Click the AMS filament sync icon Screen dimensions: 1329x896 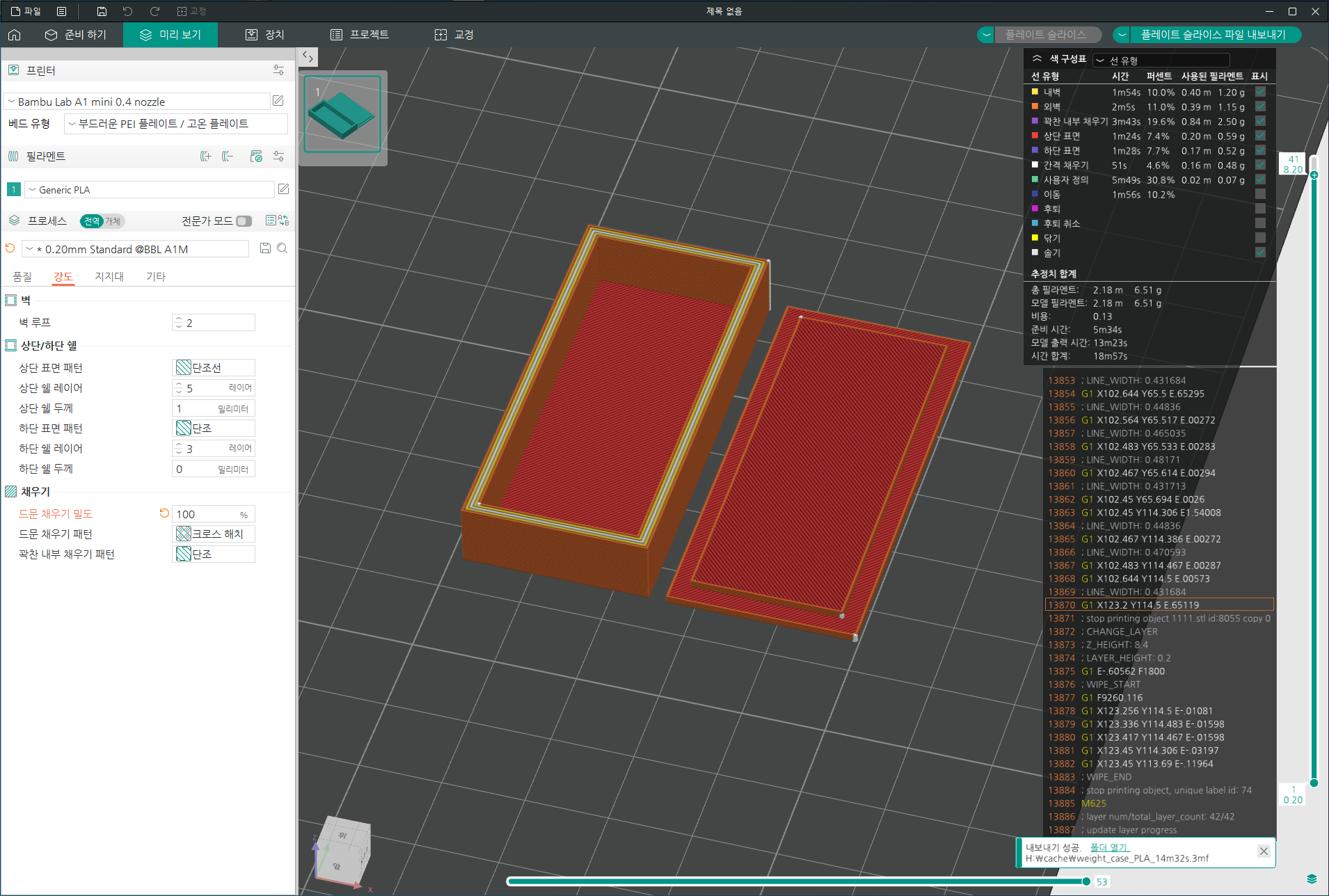(x=256, y=157)
